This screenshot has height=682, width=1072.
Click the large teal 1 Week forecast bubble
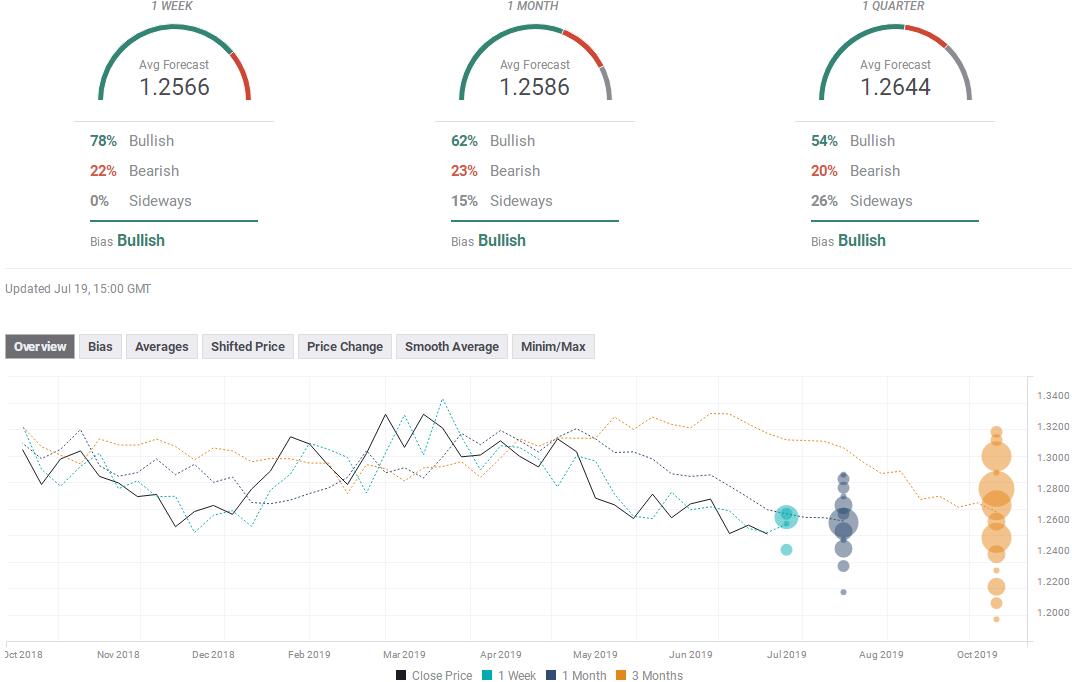click(786, 517)
